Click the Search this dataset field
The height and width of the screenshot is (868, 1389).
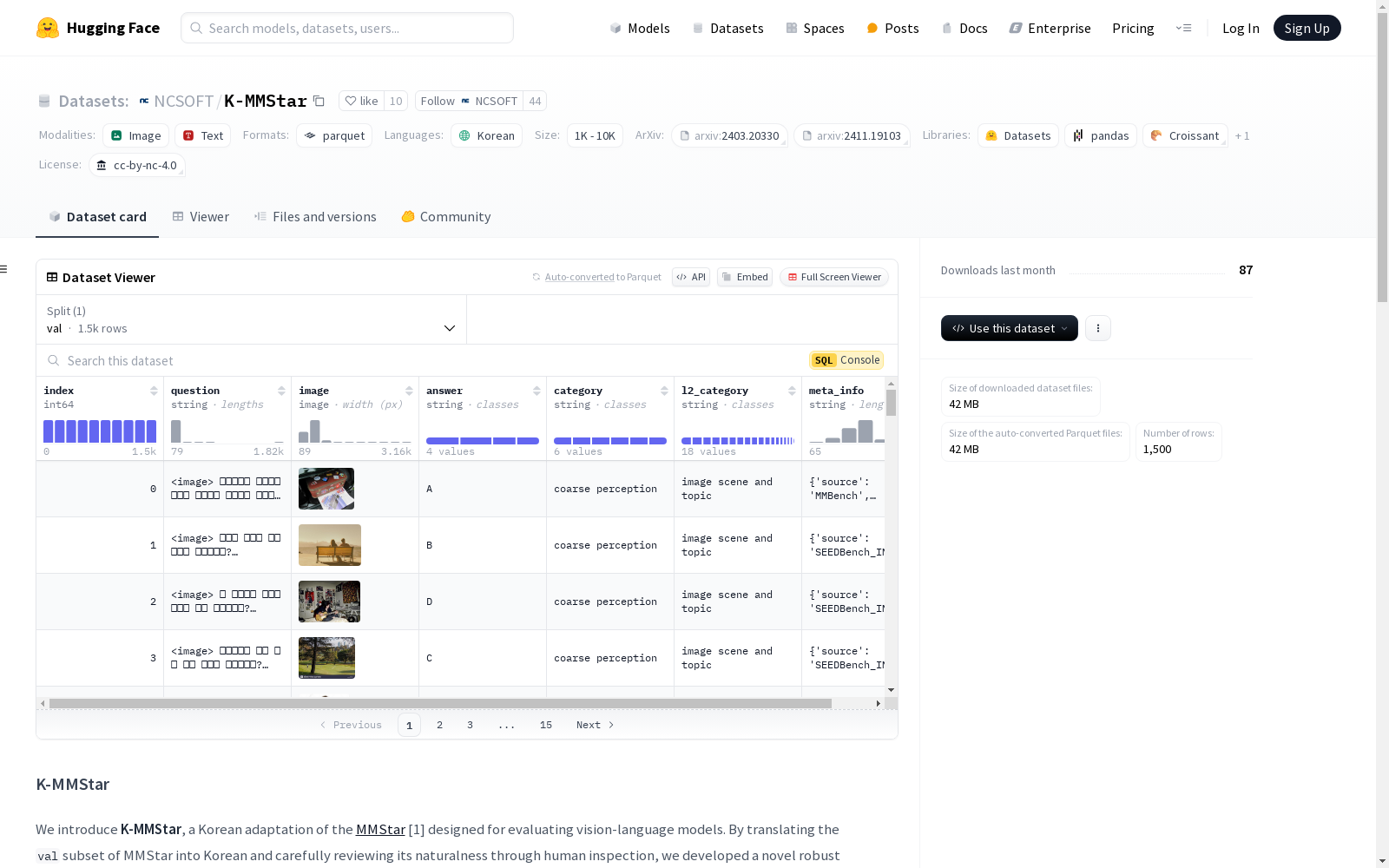(x=417, y=360)
